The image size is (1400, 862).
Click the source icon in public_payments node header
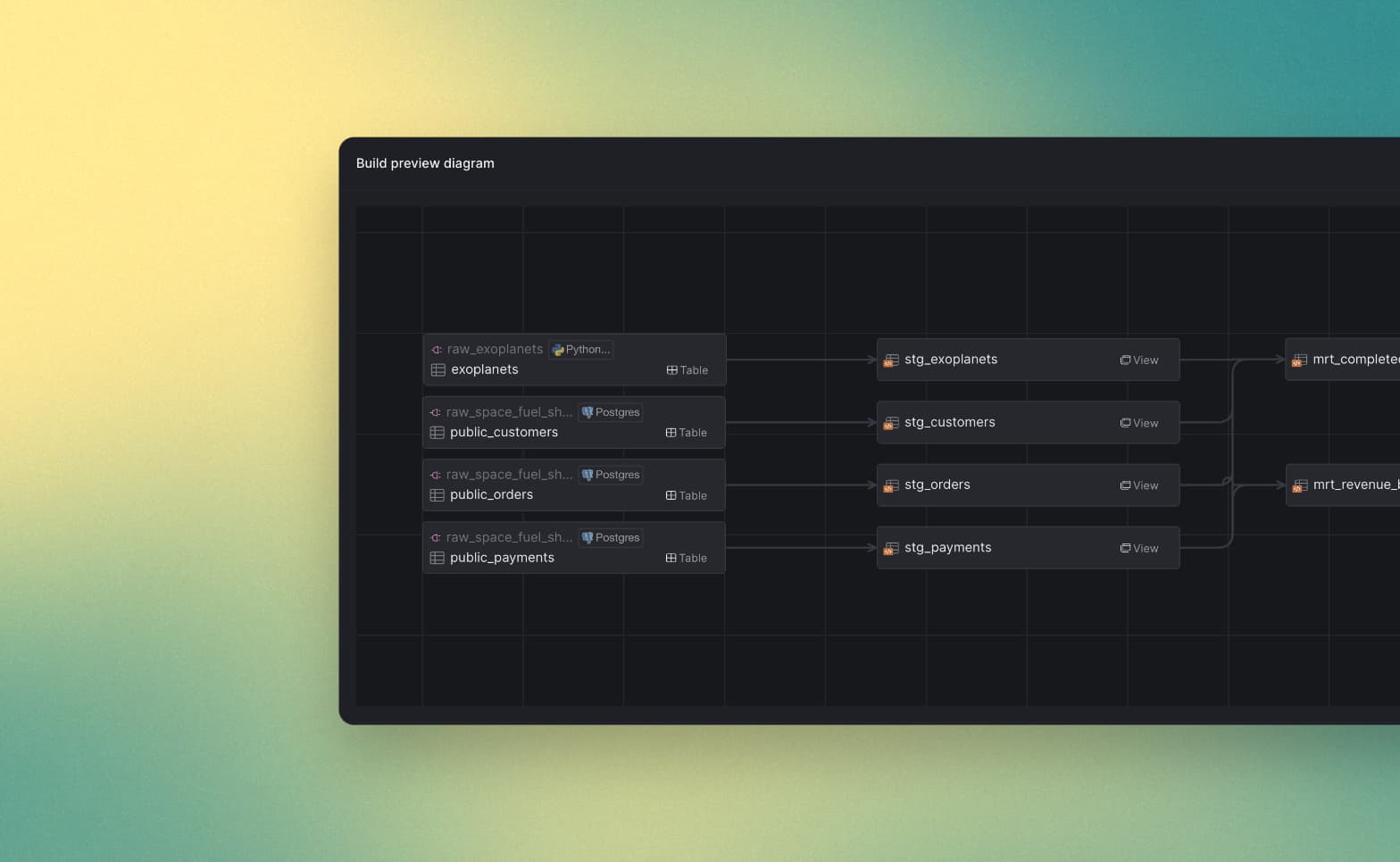click(x=435, y=538)
